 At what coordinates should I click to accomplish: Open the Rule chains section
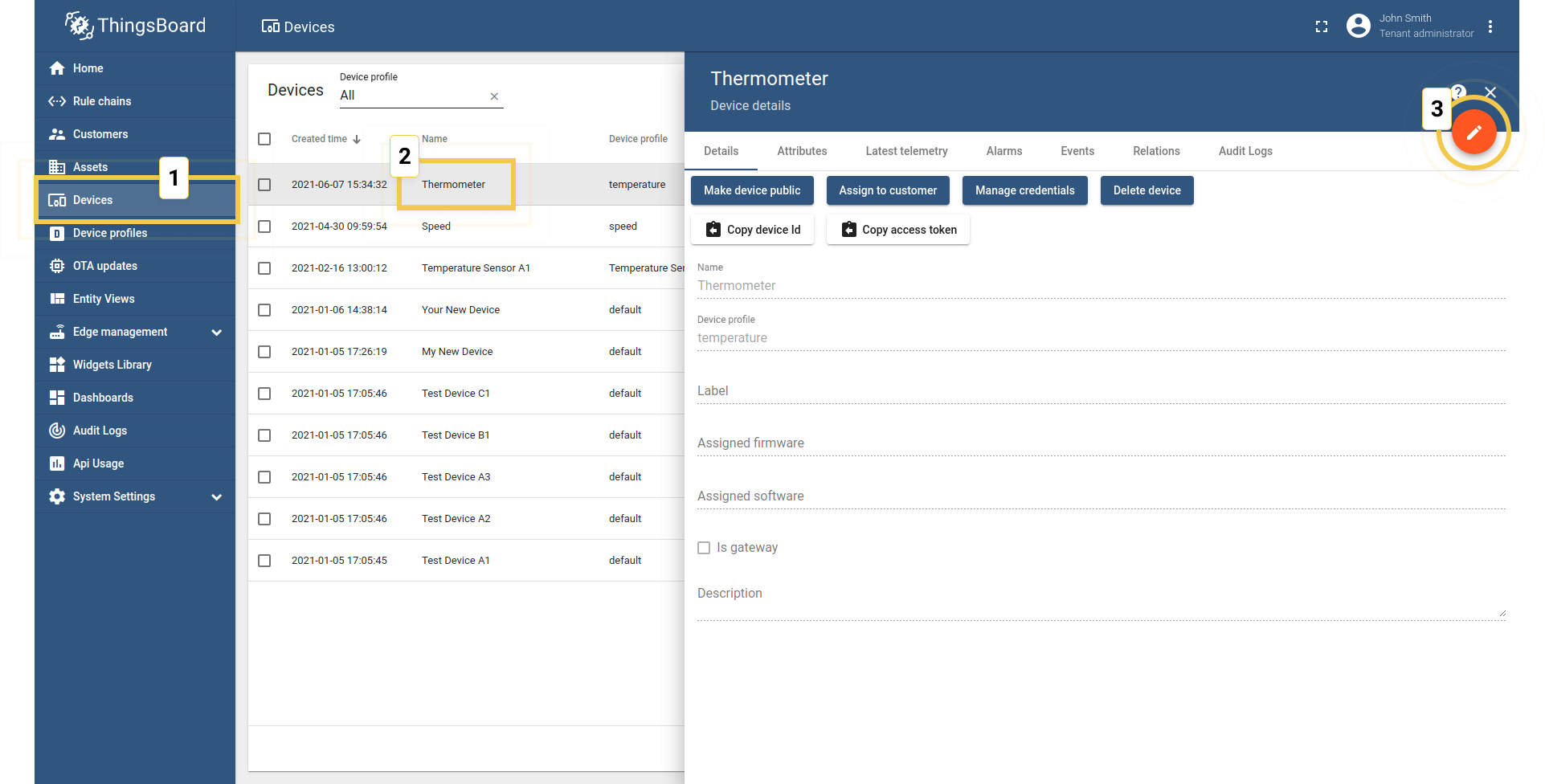coord(101,100)
